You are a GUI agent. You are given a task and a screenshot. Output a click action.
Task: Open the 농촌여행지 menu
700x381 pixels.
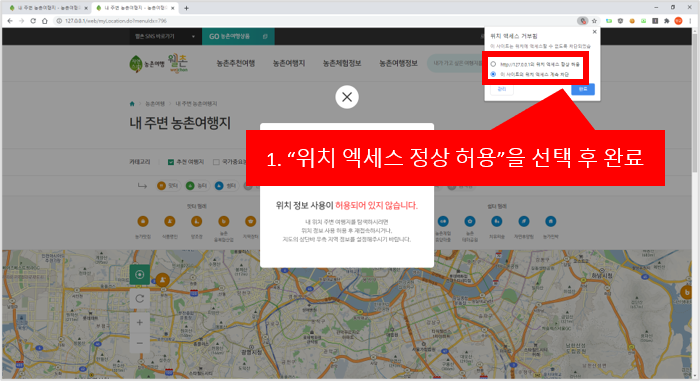pos(289,63)
